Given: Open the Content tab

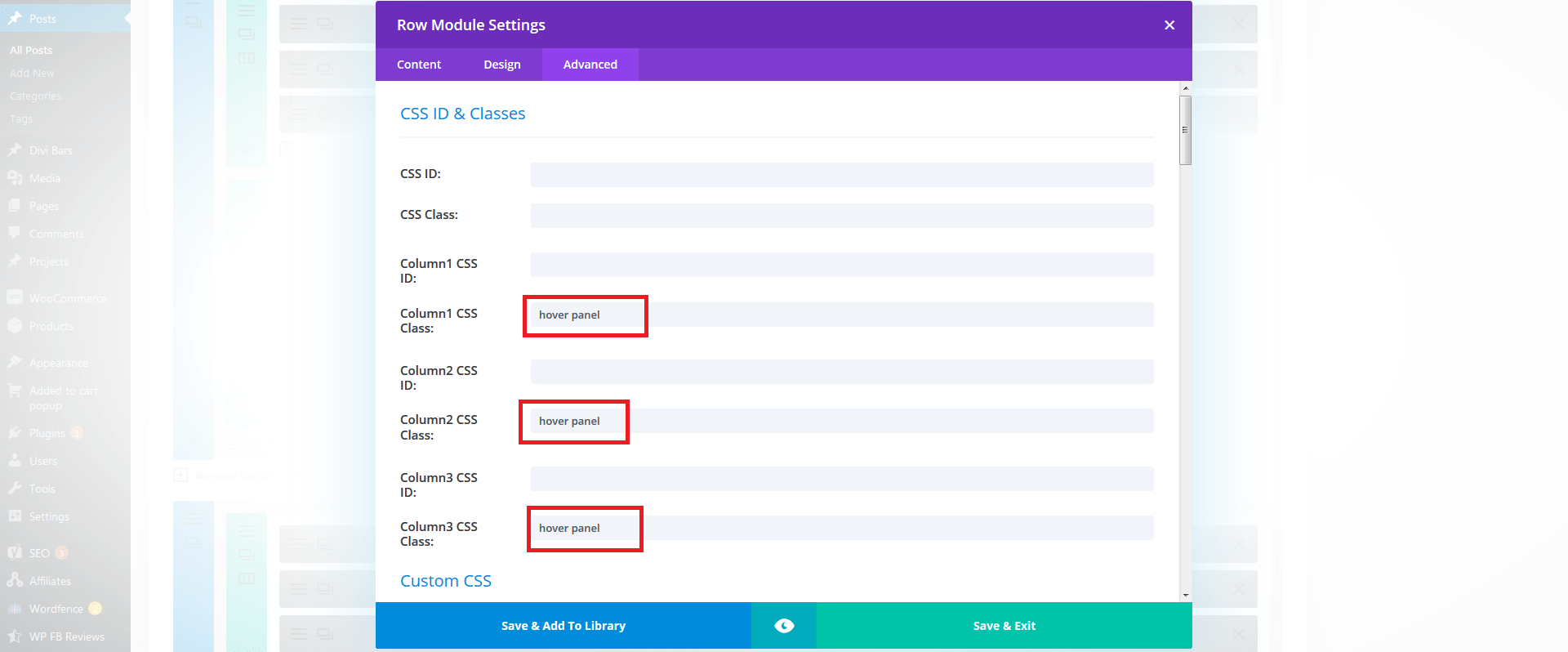Looking at the screenshot, I should point(419,65).
